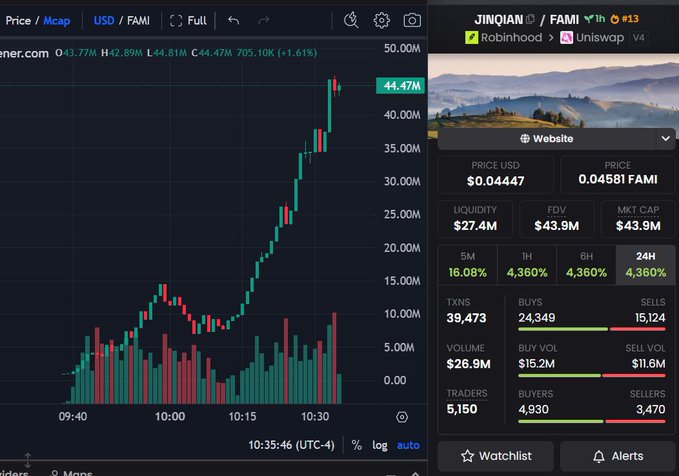Click the buyers versus sellers ratio bar
This screenshot has width=679, height=476.
pyautogui.click(x=592, y=421)
